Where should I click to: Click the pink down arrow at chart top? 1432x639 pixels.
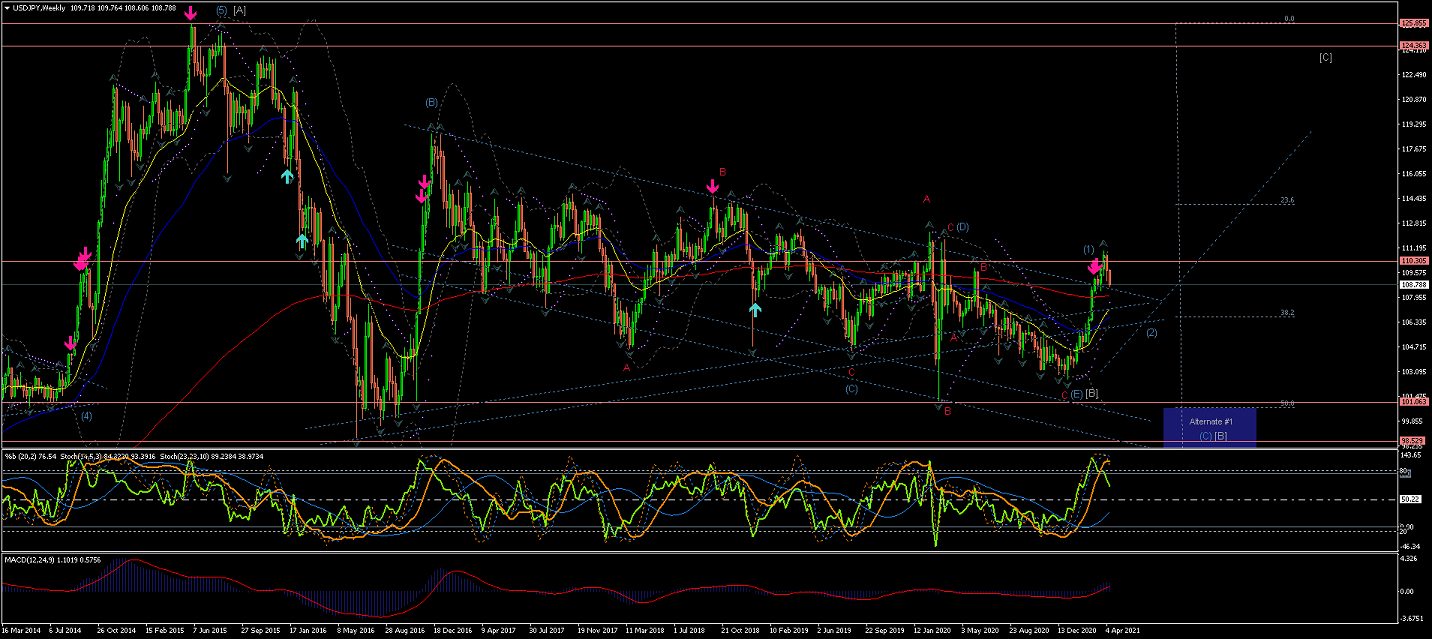coord(191,14)
